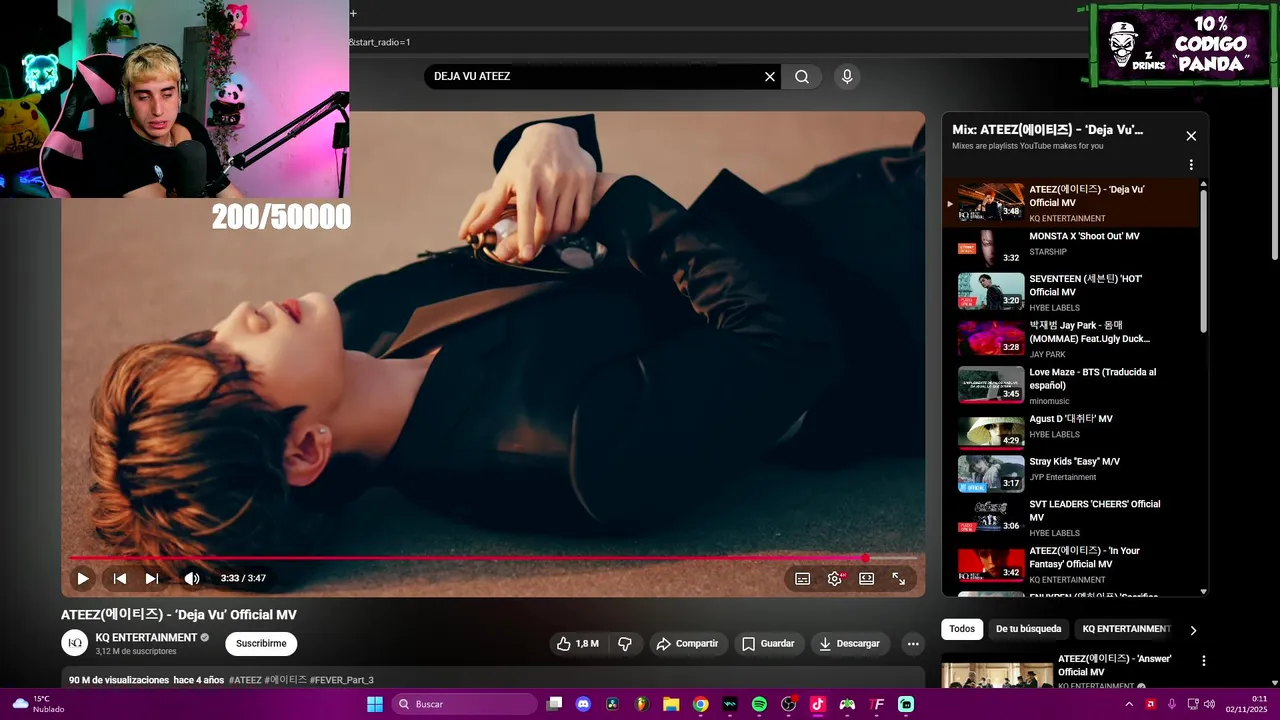Open ATEEZ 'Answer' Official MV recommendation
Viewport: 1280px width, 720px height.
pos(1114,666)
